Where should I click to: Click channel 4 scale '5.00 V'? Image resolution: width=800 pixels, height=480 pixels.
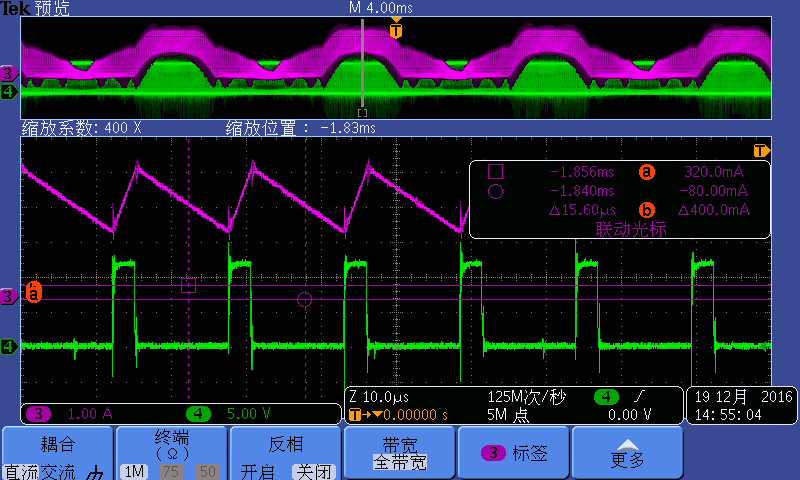[x=248, y=414]
